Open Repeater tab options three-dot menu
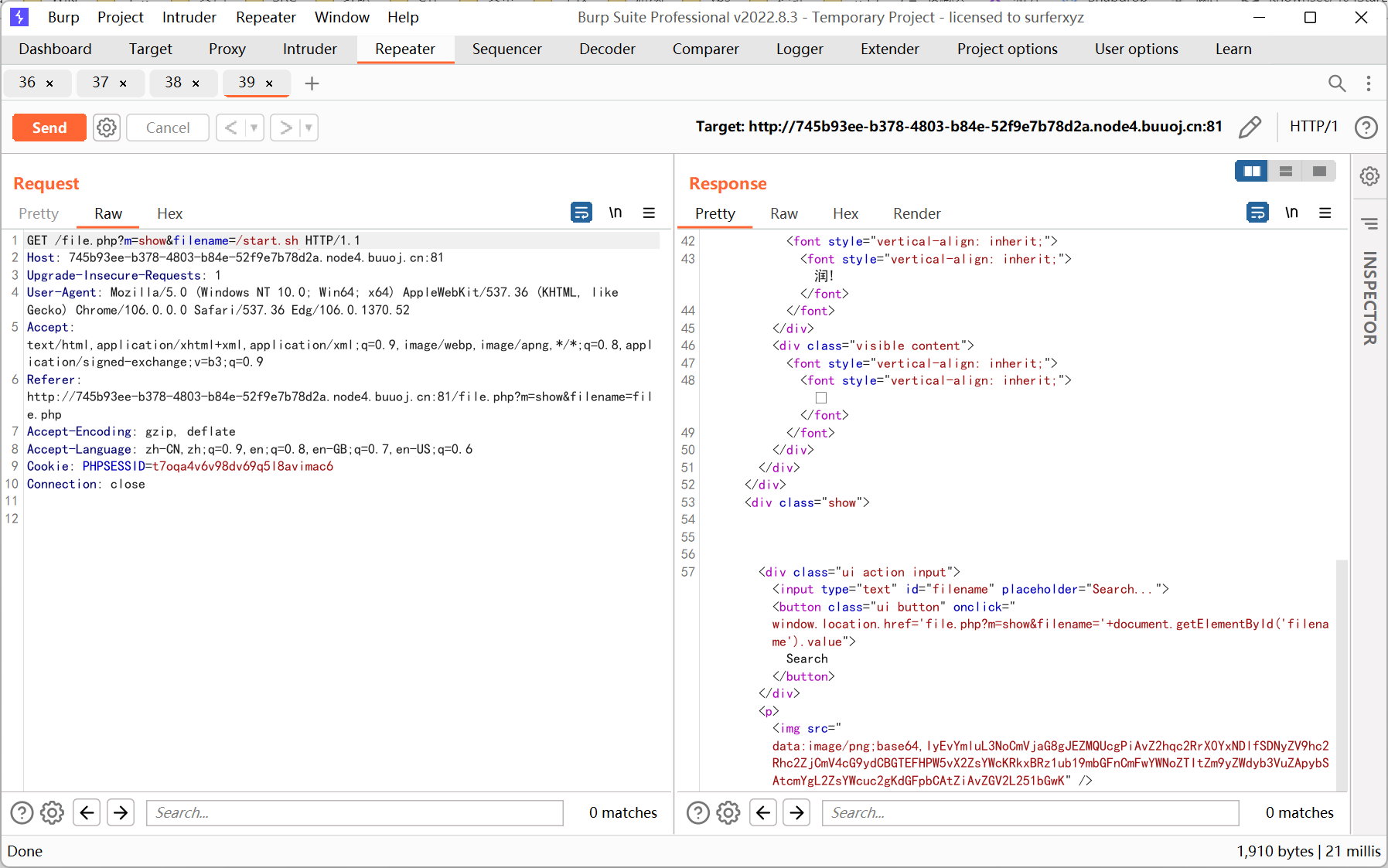Viewport: 1388px width, 868px height. [x=1369, y=83]
